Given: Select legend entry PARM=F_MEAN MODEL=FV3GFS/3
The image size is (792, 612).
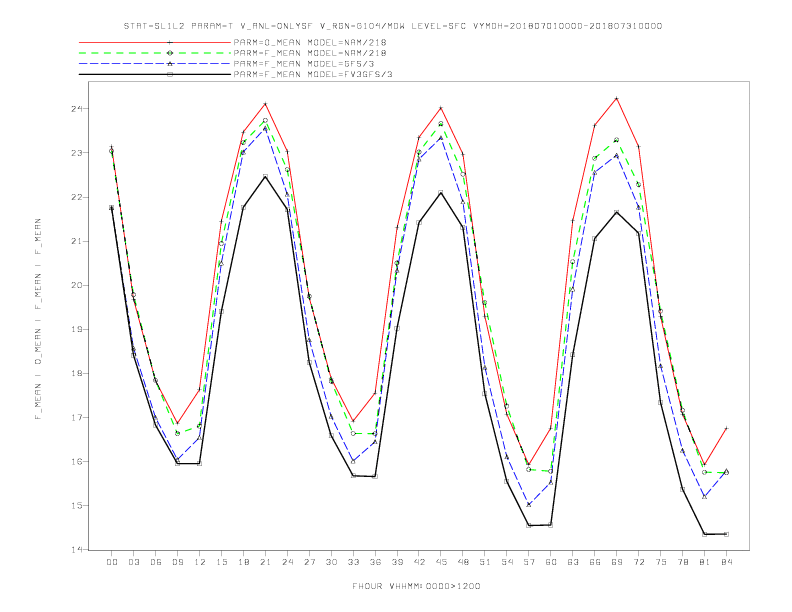Looking at the screenshot, I should [313, 74].
